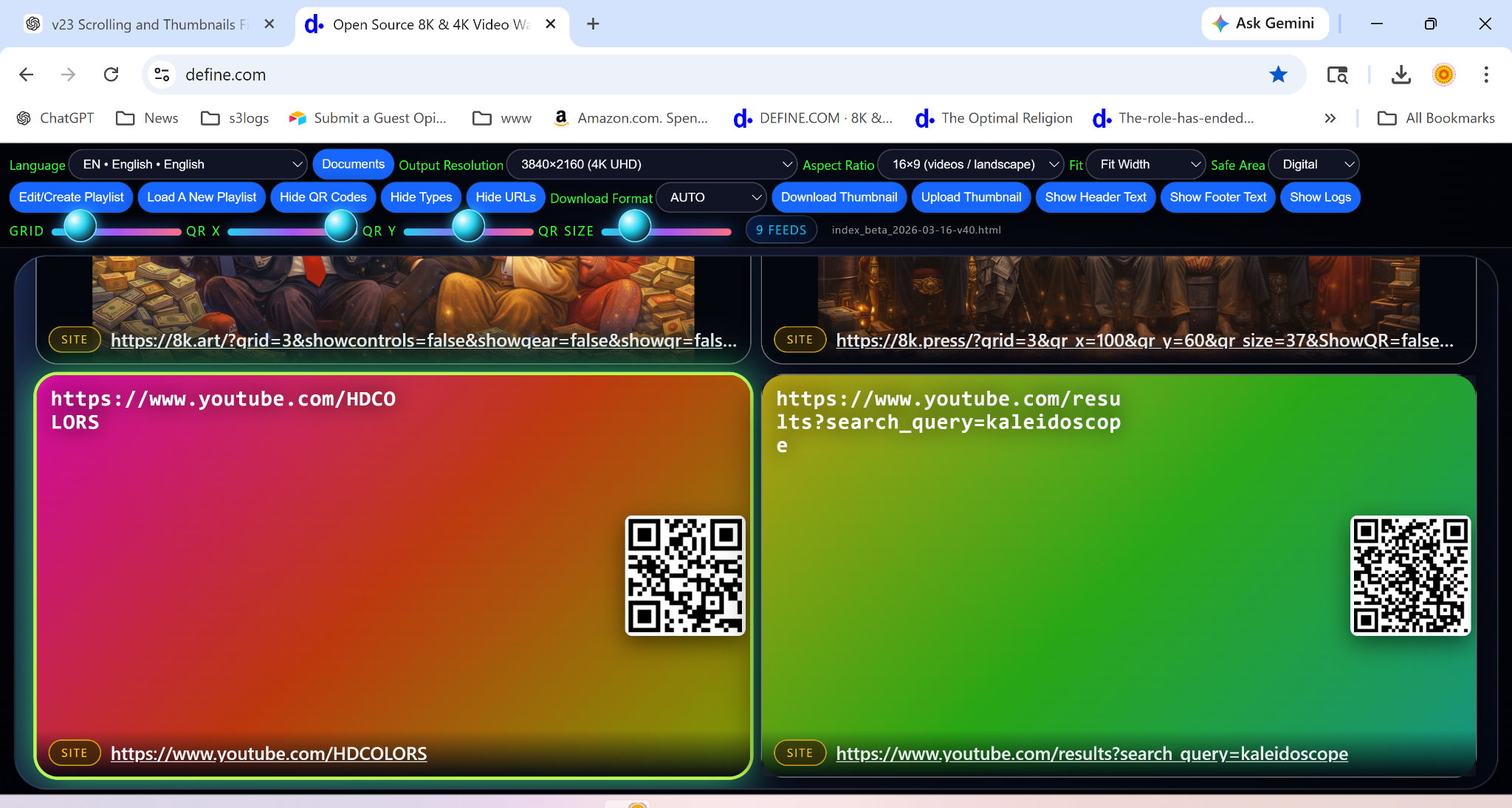
Task: Click the 9 FEEDS badge
Action: [781, 230]
